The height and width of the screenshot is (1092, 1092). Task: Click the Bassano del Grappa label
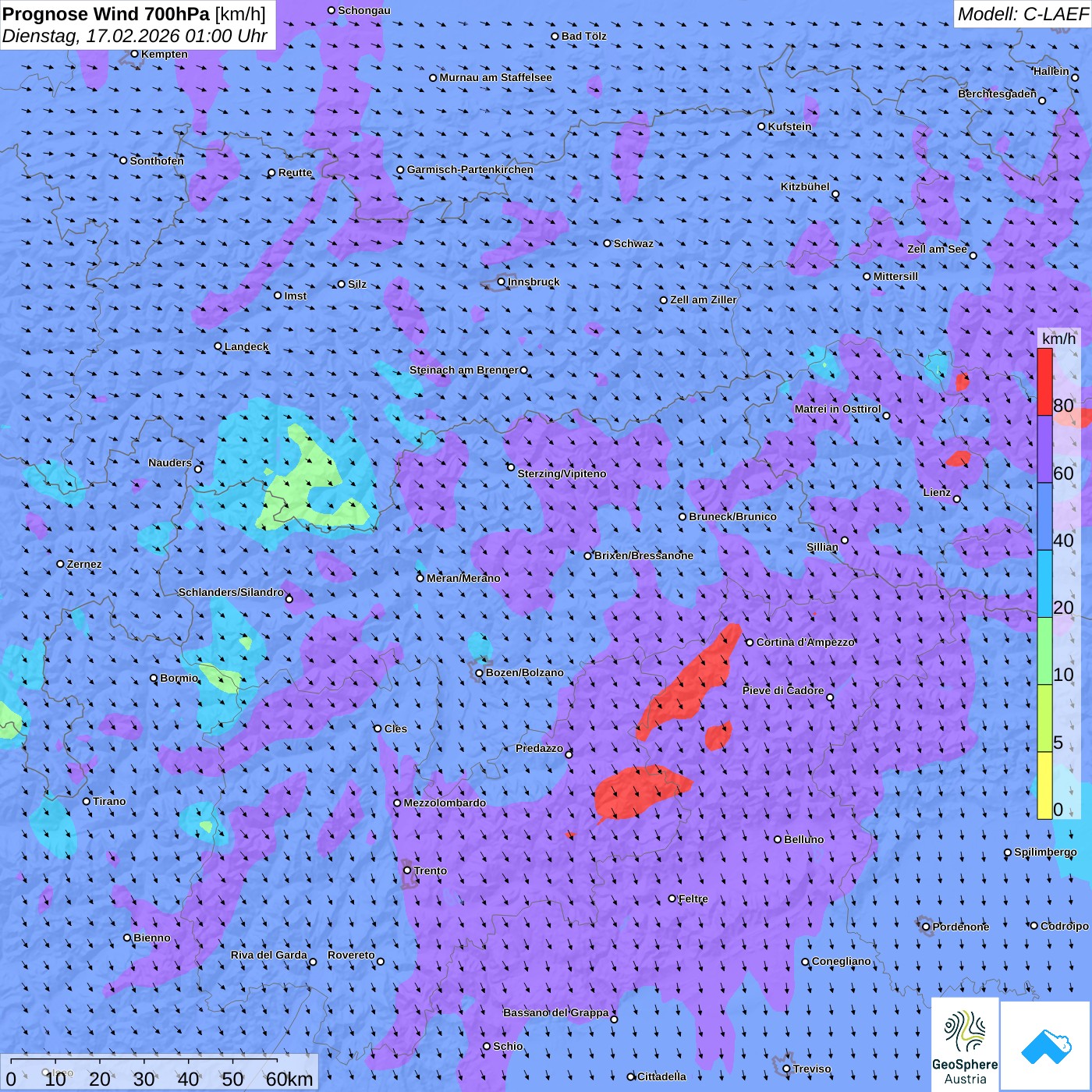[x=555, y=1012]
